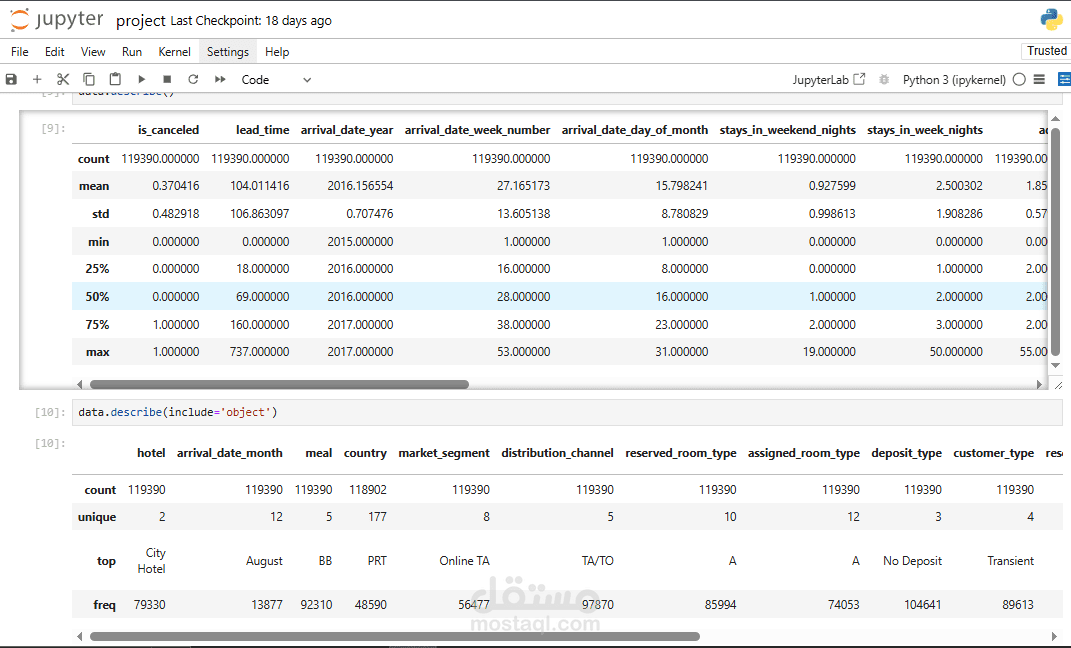Run the selected cell with the play icon
The image size is (1071, 648).
coord(141,79)
